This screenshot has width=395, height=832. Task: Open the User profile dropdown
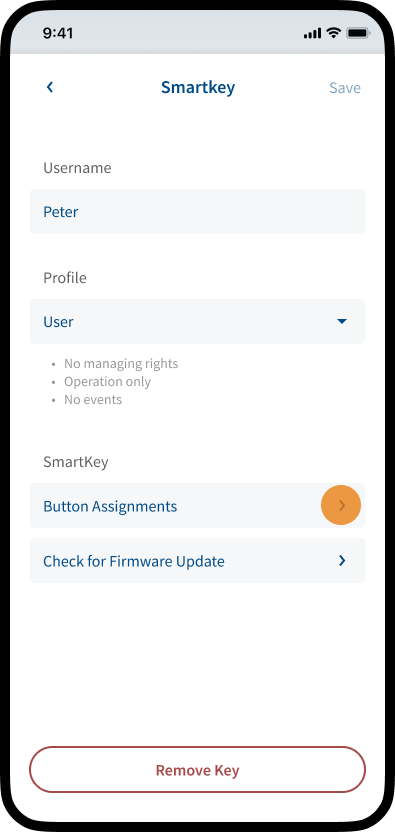(198, 322)
